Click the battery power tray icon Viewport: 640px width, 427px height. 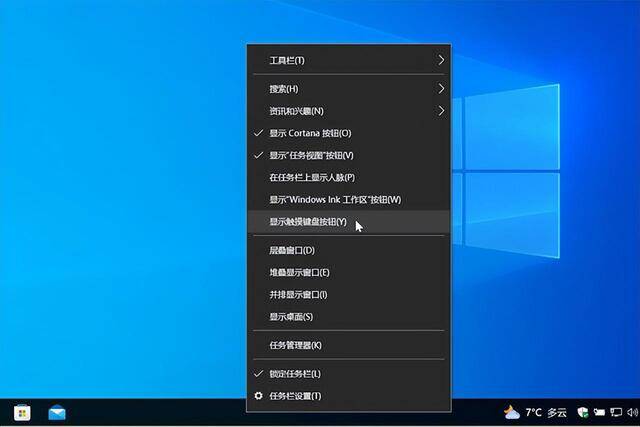599,413
